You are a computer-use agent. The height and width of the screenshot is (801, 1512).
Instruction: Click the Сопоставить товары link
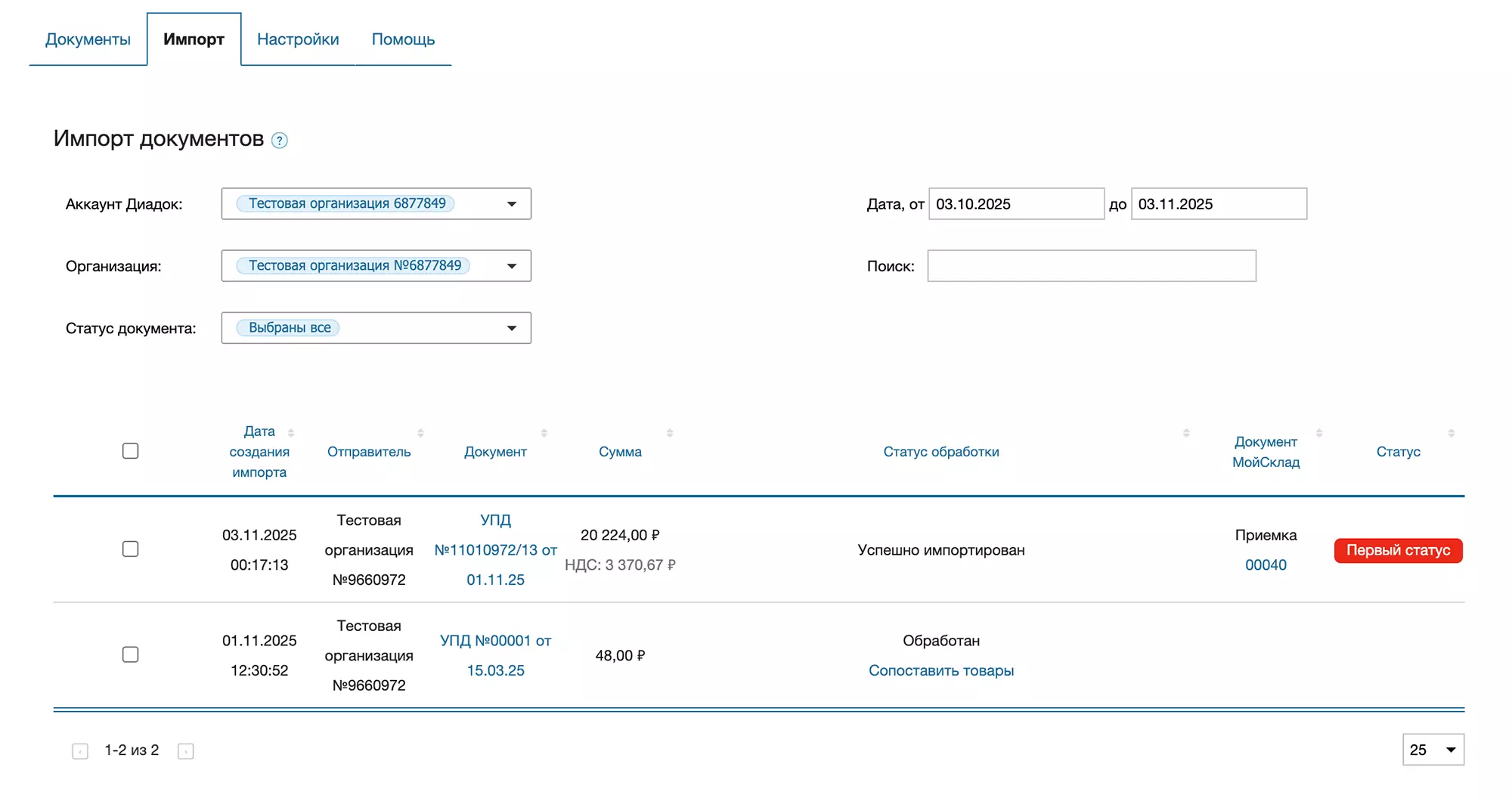[x=940, y=670]
